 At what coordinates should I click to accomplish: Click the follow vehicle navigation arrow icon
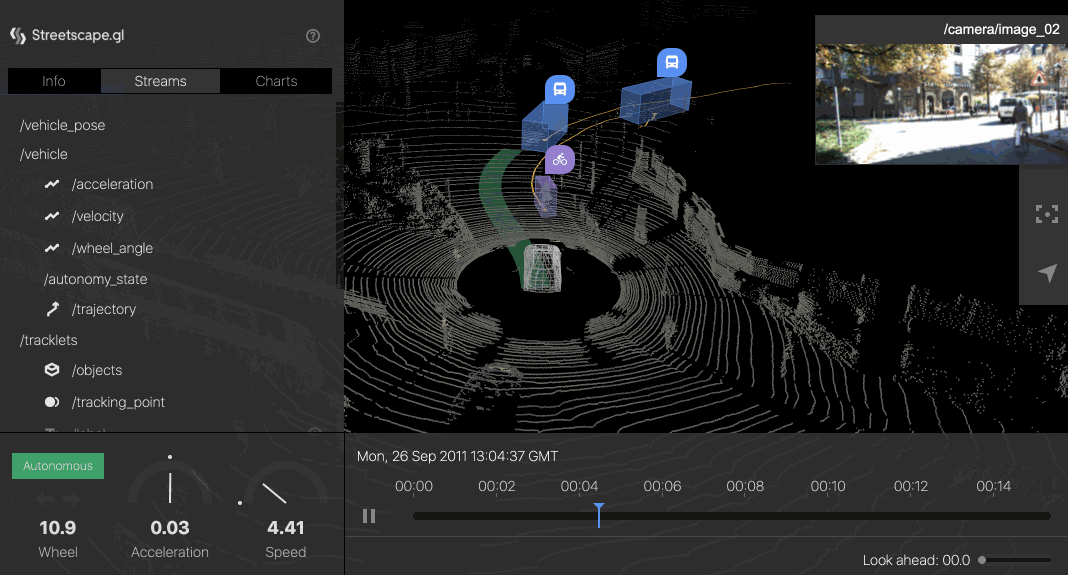[1047, 273]
